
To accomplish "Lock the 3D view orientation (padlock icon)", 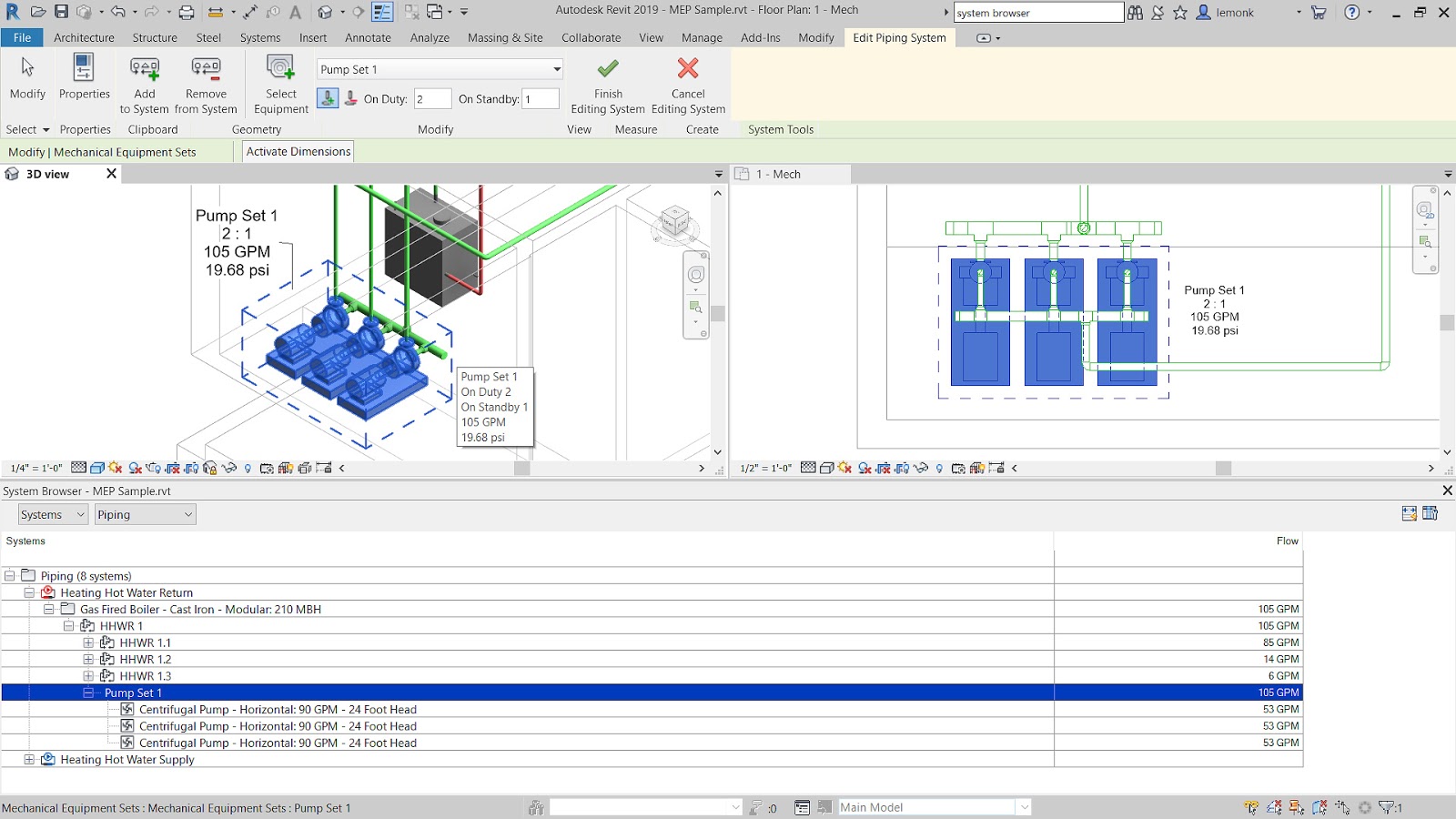I will pos(211,468).
